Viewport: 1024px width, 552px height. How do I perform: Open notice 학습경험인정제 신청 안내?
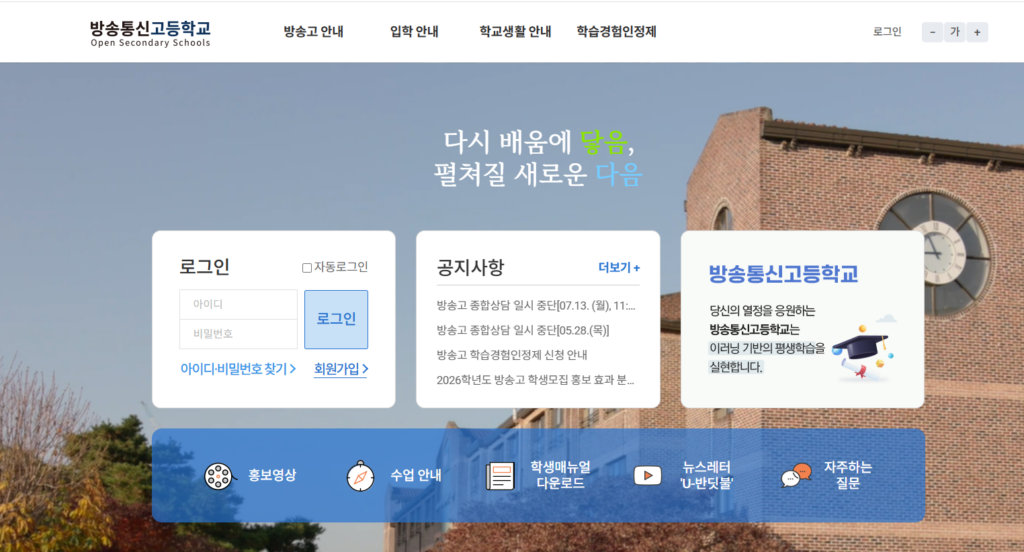(512, 355)
